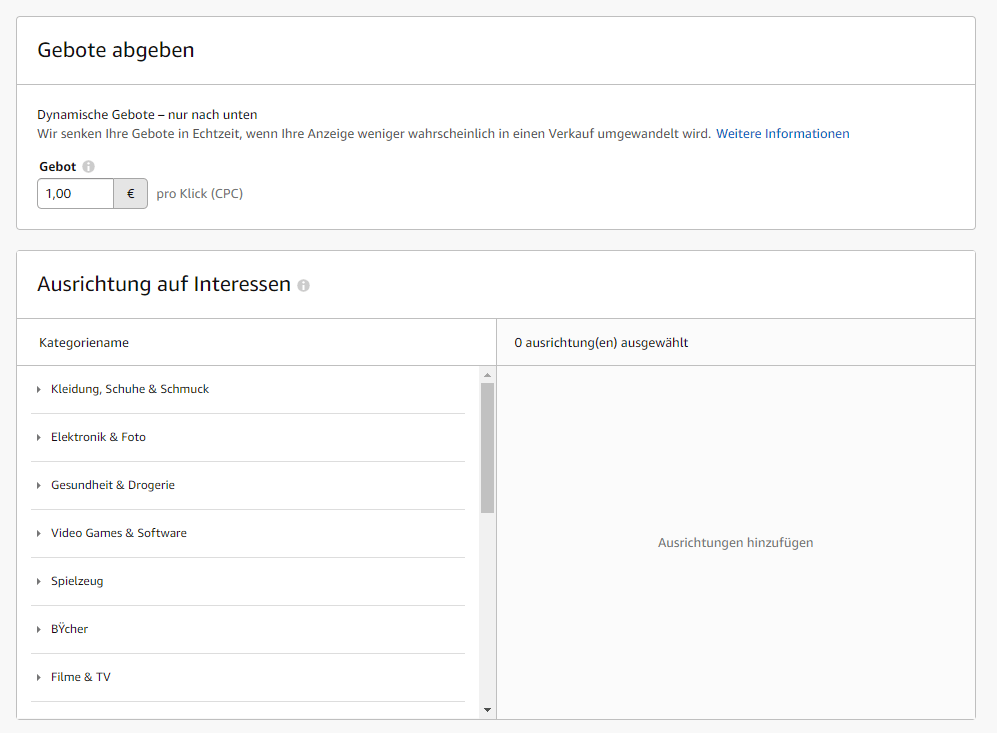Click the '0 ausrichtung(en) ausgewählt' header text
The width and height of the screenshot is (997, 733).
[x=601, y=343]
